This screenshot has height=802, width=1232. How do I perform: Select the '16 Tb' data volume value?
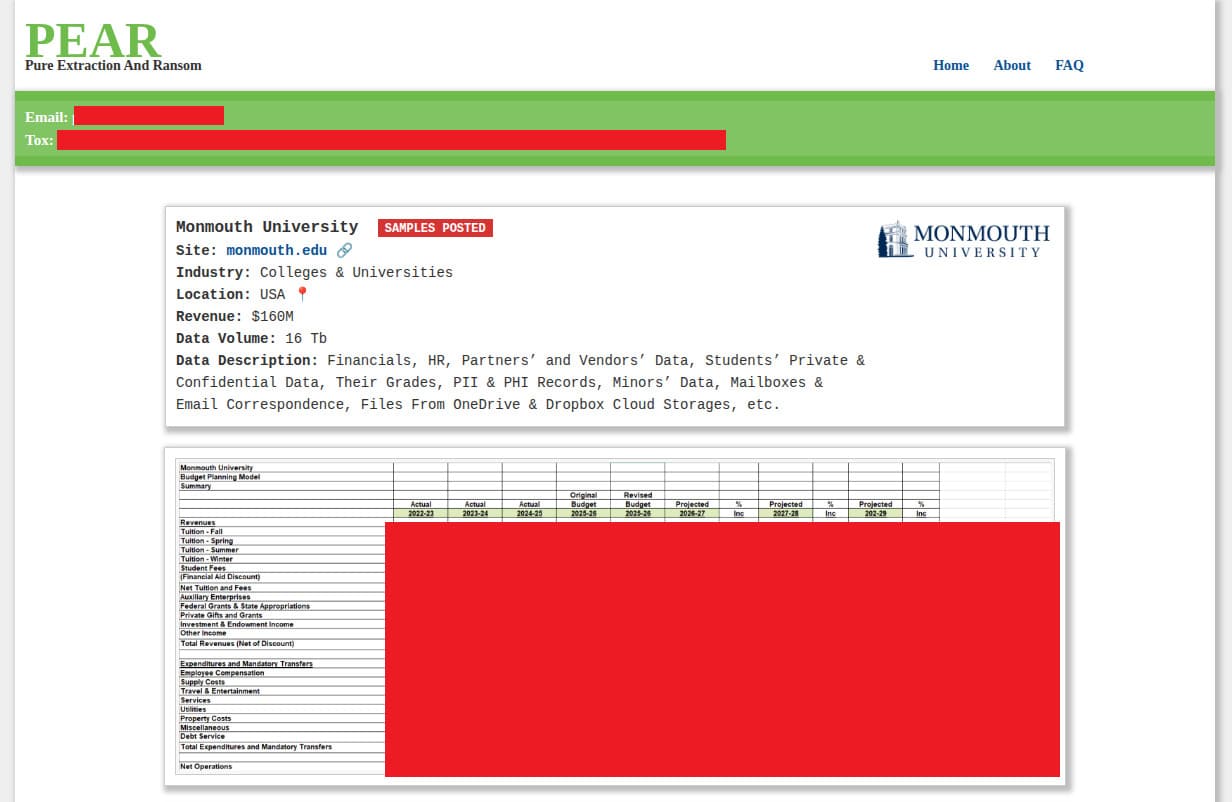[306, 338]
